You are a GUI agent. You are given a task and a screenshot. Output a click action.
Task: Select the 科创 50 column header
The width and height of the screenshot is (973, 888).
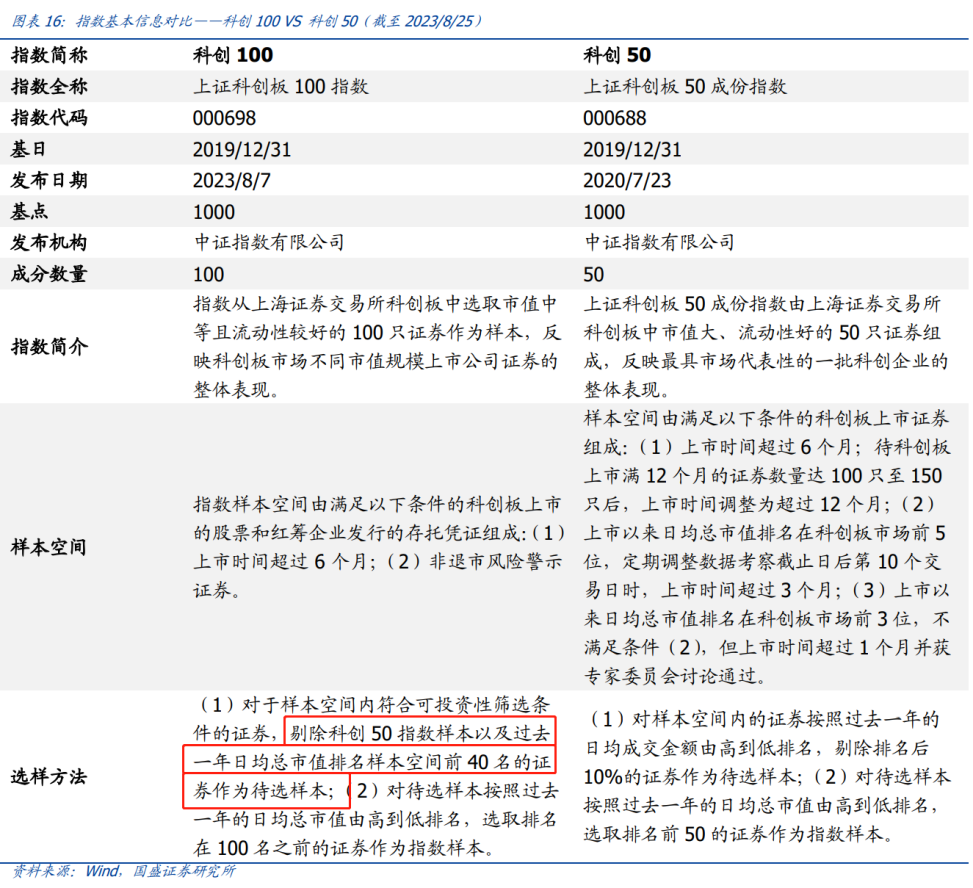(x=617, y=55)
